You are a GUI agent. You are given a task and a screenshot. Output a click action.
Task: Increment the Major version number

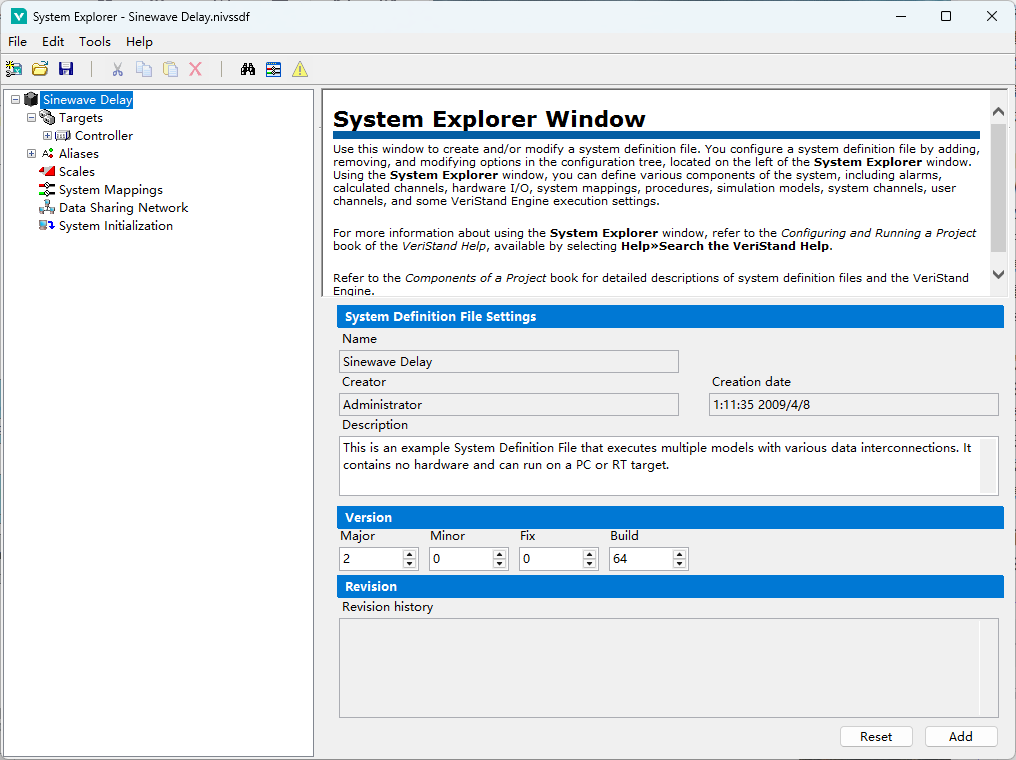(410, 555)
